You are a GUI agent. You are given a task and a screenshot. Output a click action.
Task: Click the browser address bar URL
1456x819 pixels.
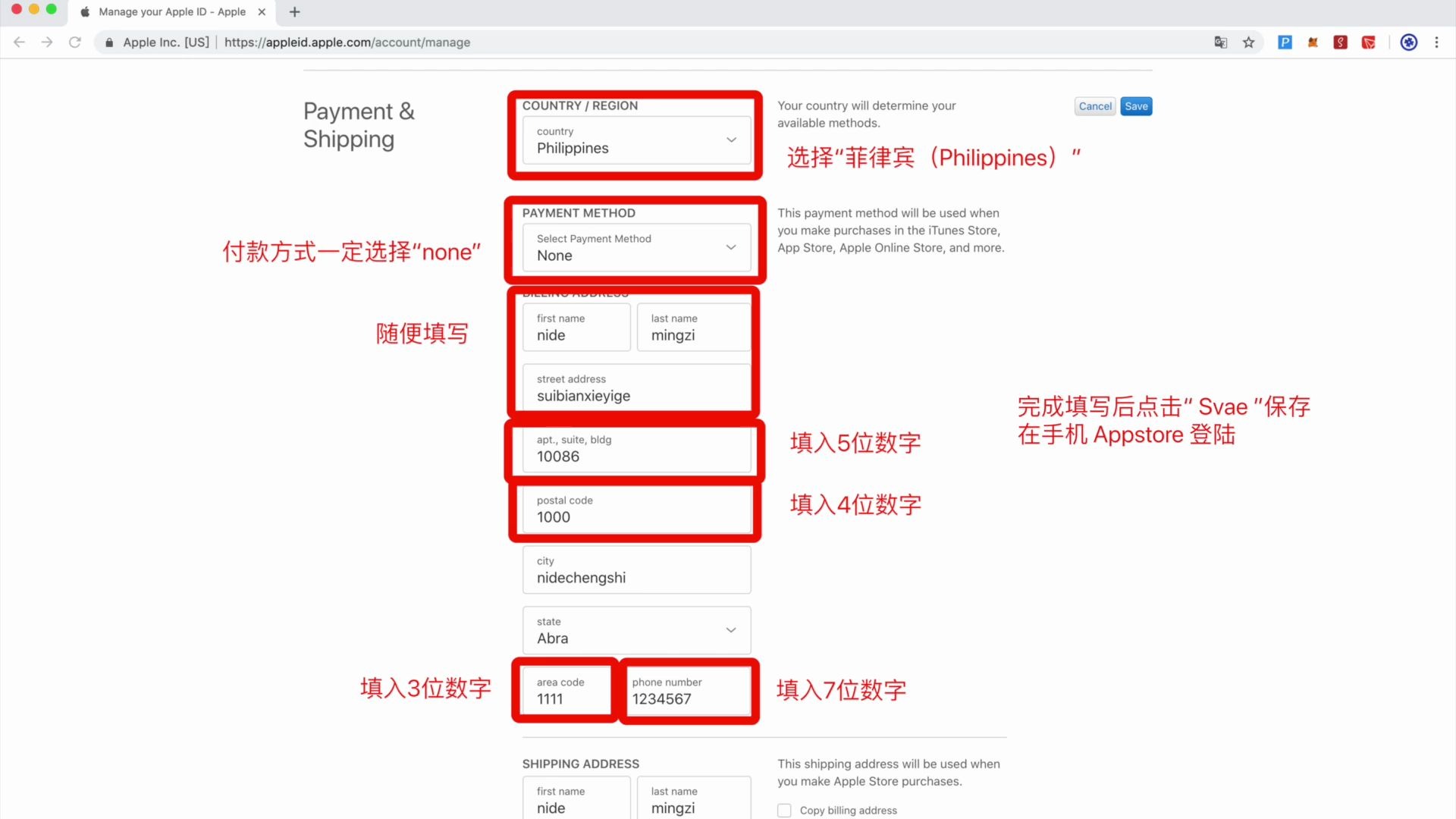pyautogui.click(x=347, y=42)
